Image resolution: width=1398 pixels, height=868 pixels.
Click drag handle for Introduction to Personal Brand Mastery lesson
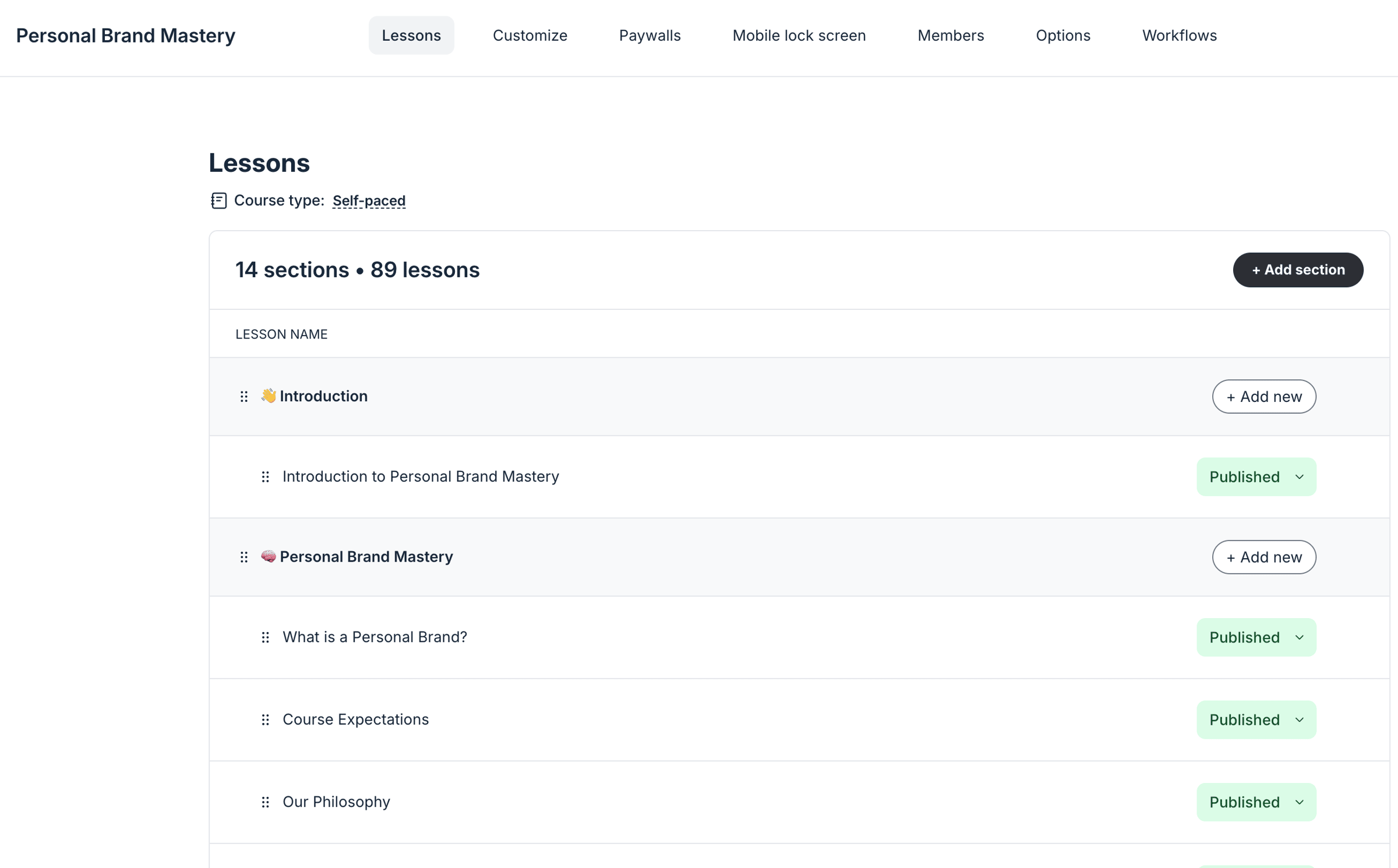(x=266, y=477)
